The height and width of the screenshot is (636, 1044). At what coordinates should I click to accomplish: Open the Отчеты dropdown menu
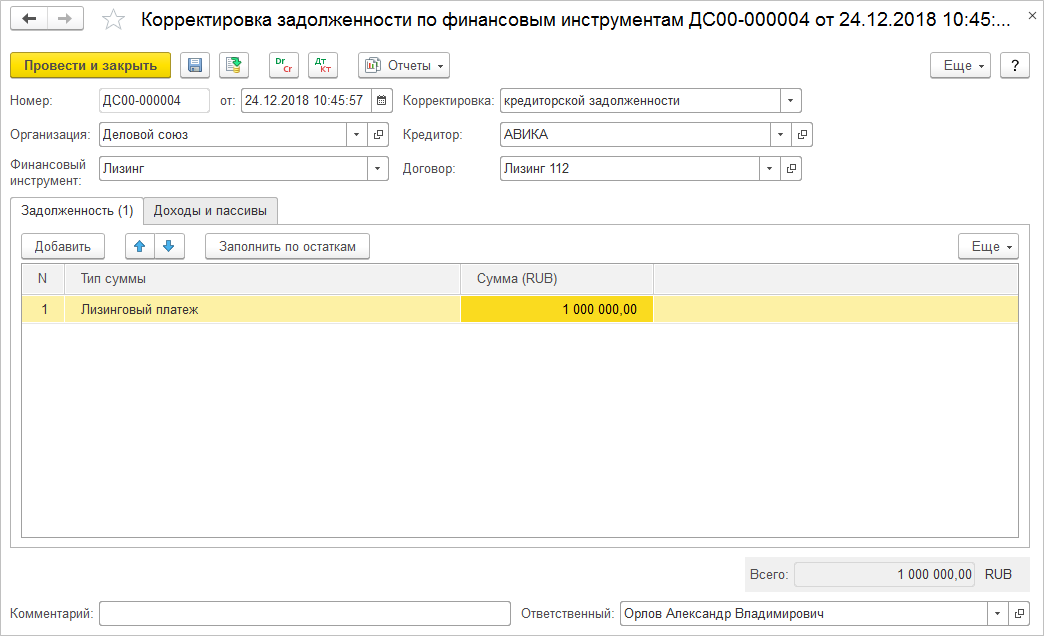403,65
